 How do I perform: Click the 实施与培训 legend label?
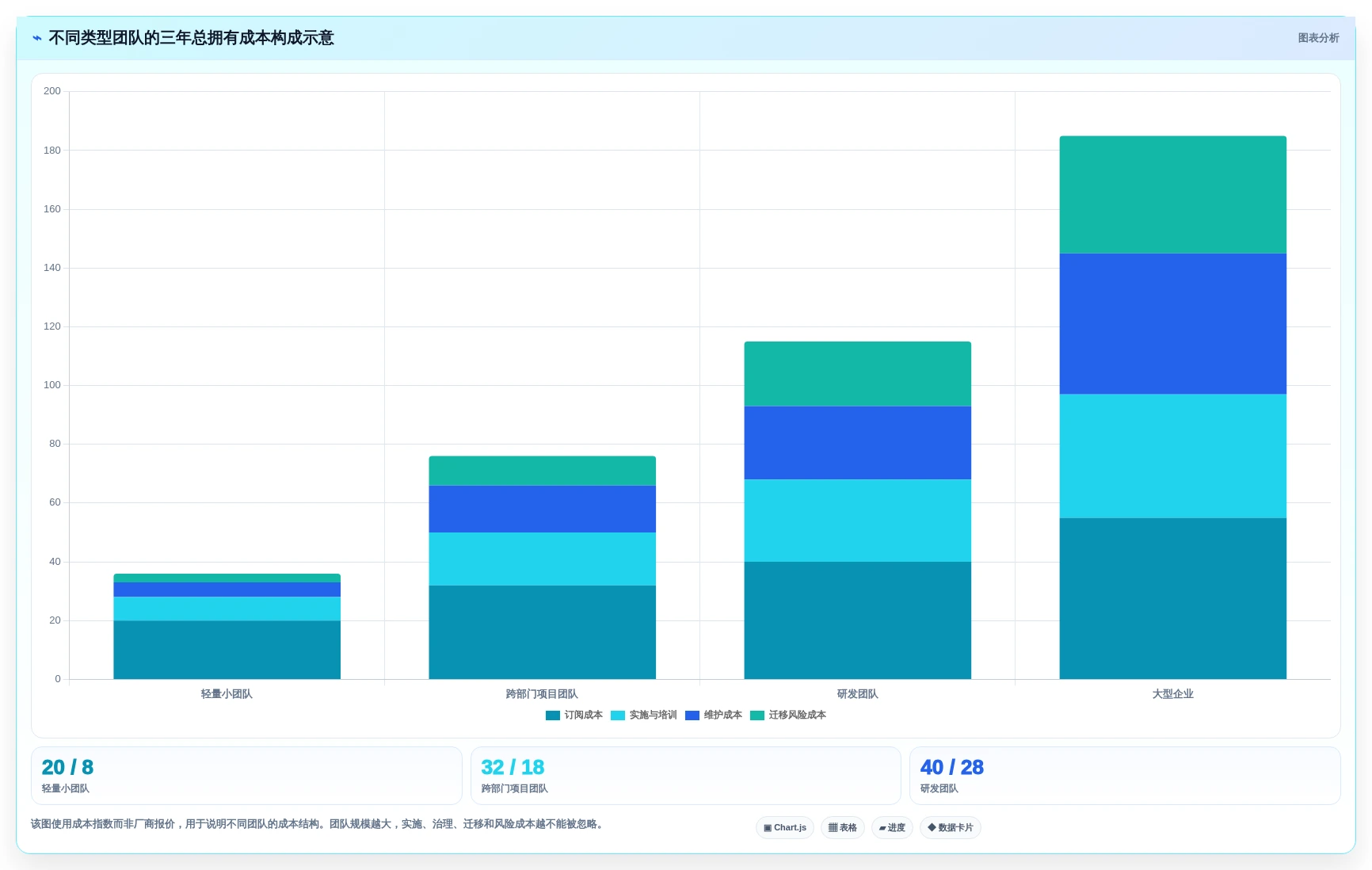pyautogui.click(x=654, y=715)
